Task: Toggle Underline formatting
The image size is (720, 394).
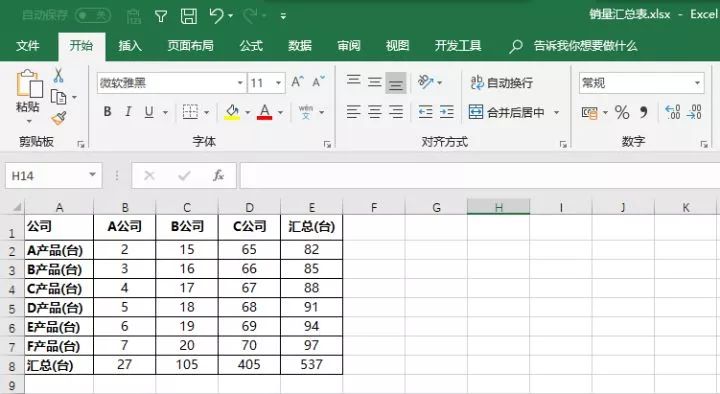Action: (x=149, y=112)
